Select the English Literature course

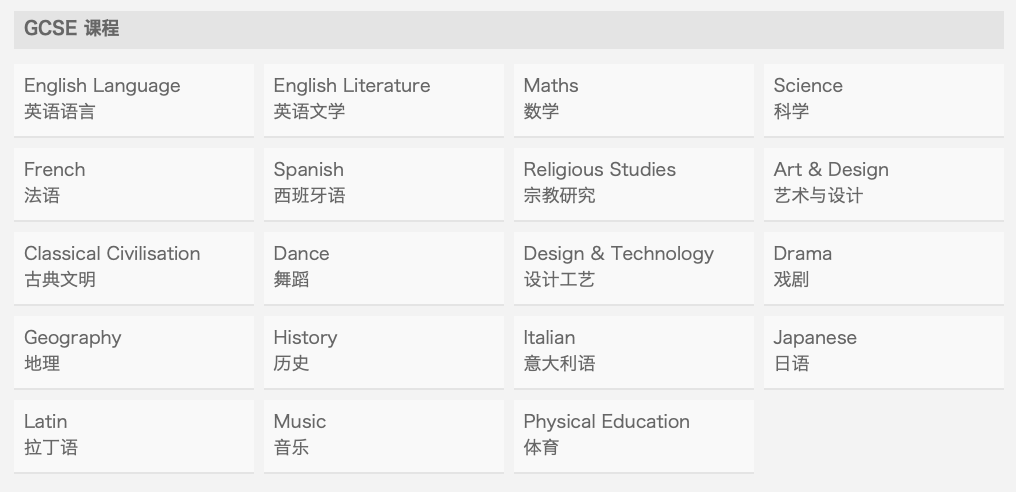(x=384, y=100)
